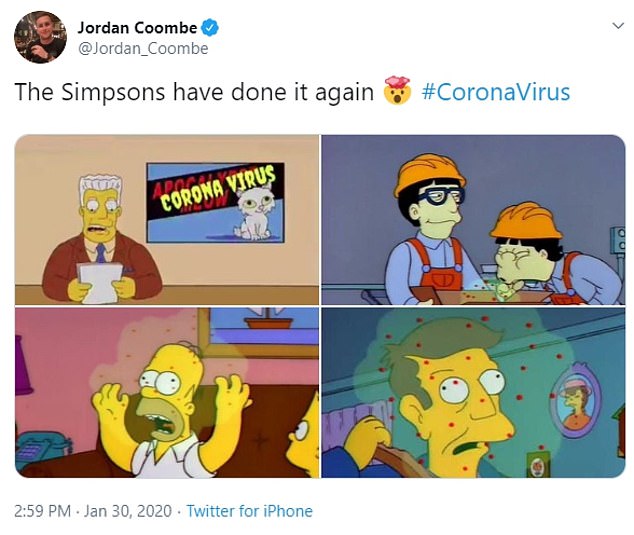Click the blue verified badge checkmark

[210, 27]
